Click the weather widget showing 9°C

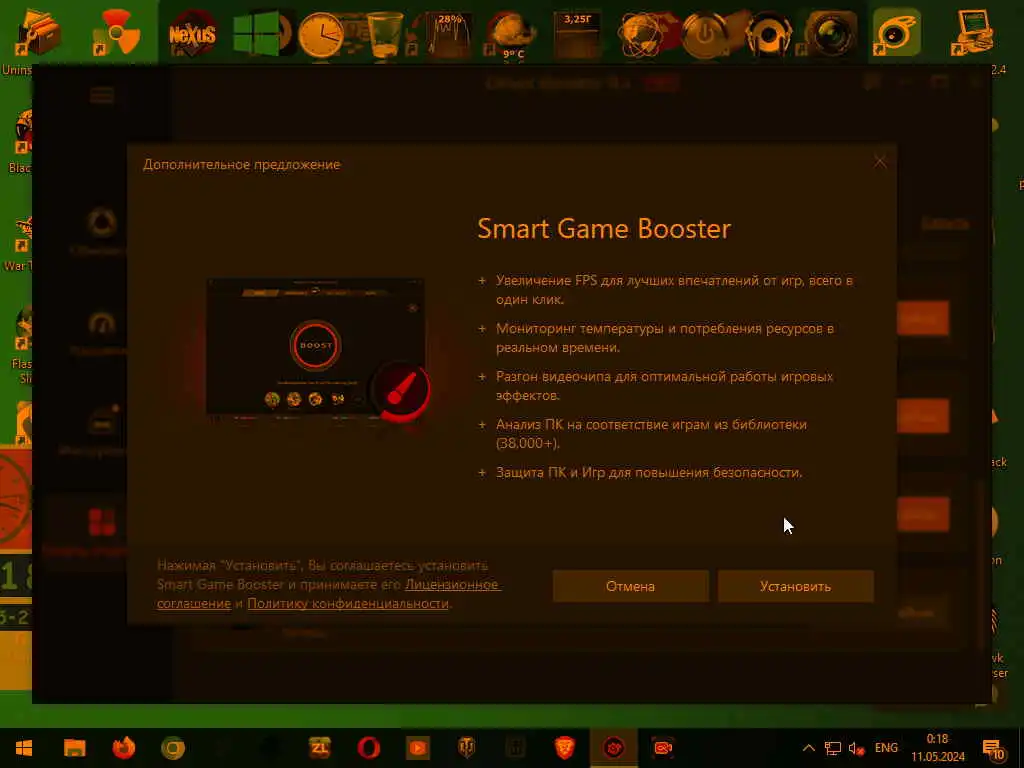513,35
